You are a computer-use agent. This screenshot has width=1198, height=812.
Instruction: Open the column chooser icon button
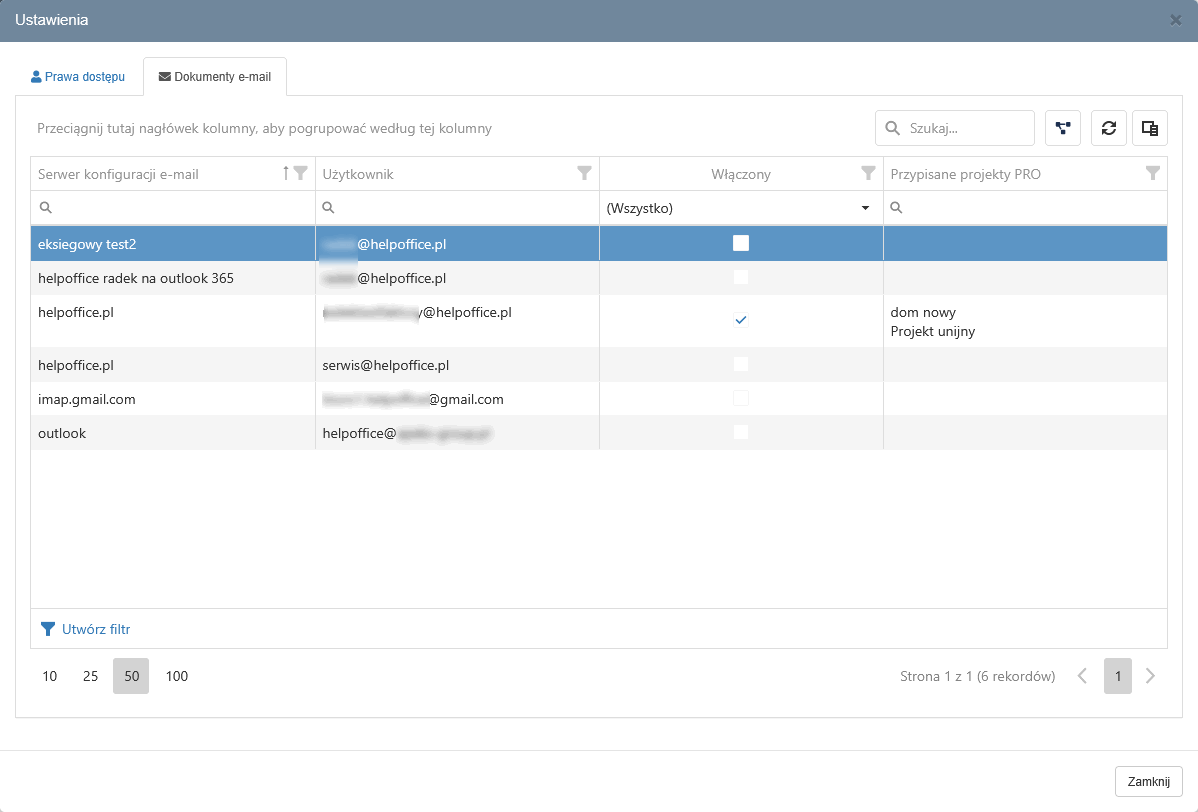(1150, 128)
